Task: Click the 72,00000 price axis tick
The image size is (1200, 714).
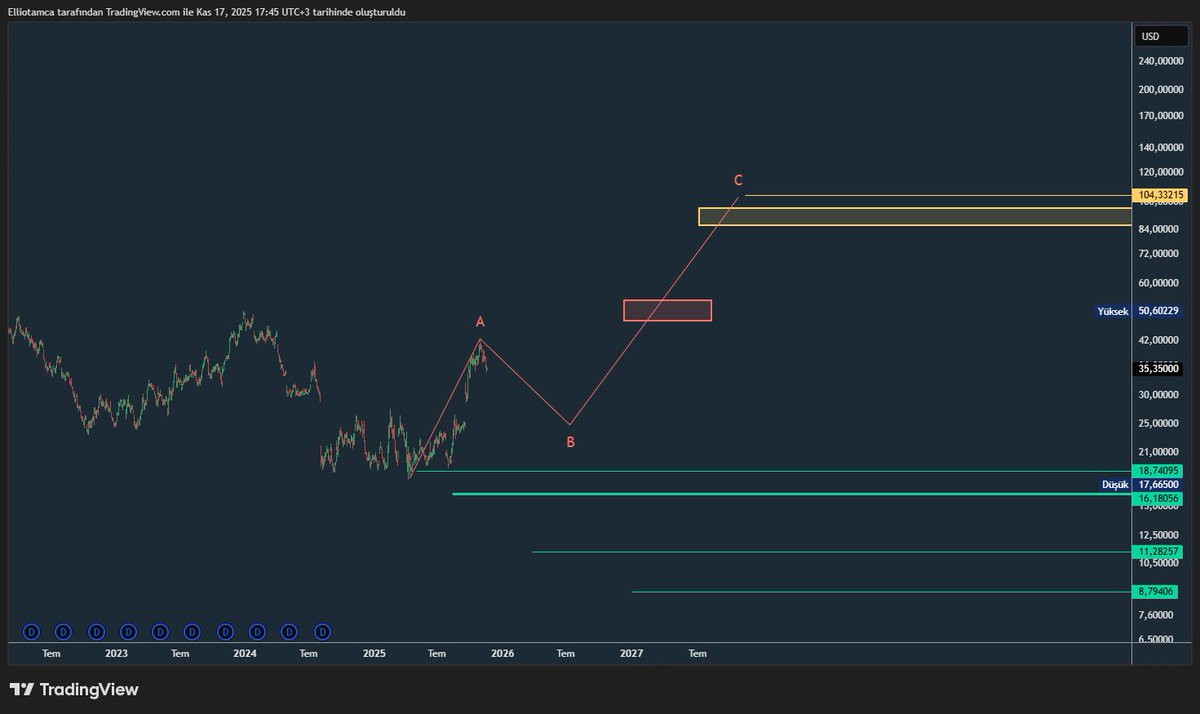Action: pyautogui.click(x=1159, y=256)
